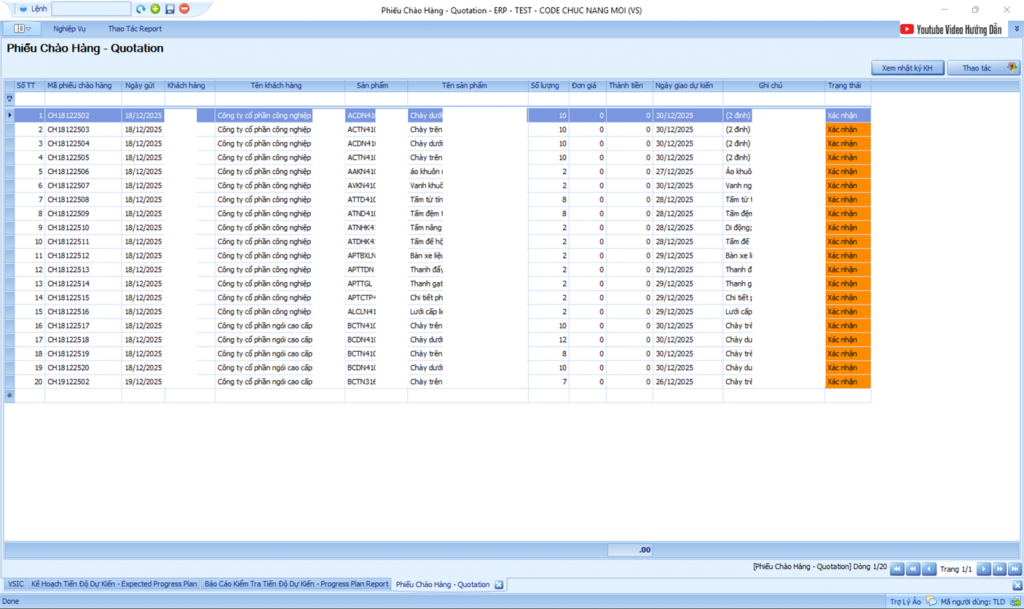
Task: Click the filter row funnel icon
Action: pos(10,99)
